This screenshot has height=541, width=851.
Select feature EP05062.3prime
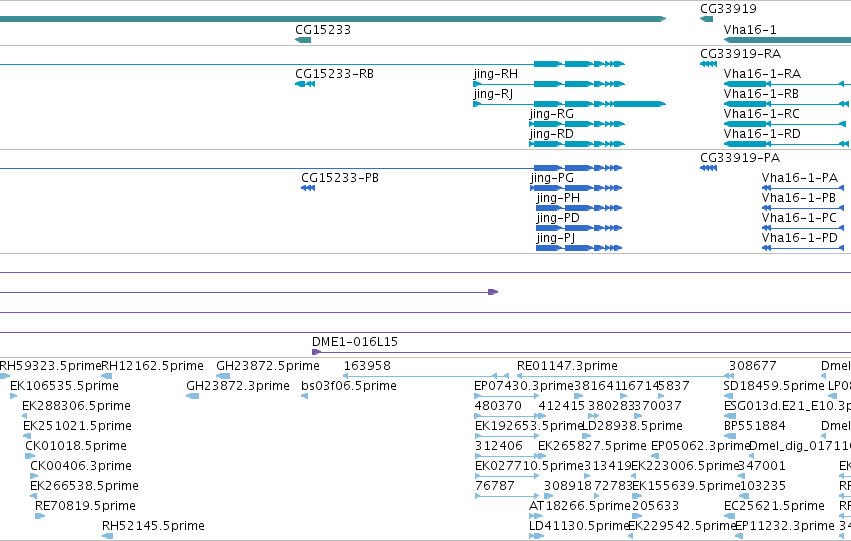tap(700, 446)
